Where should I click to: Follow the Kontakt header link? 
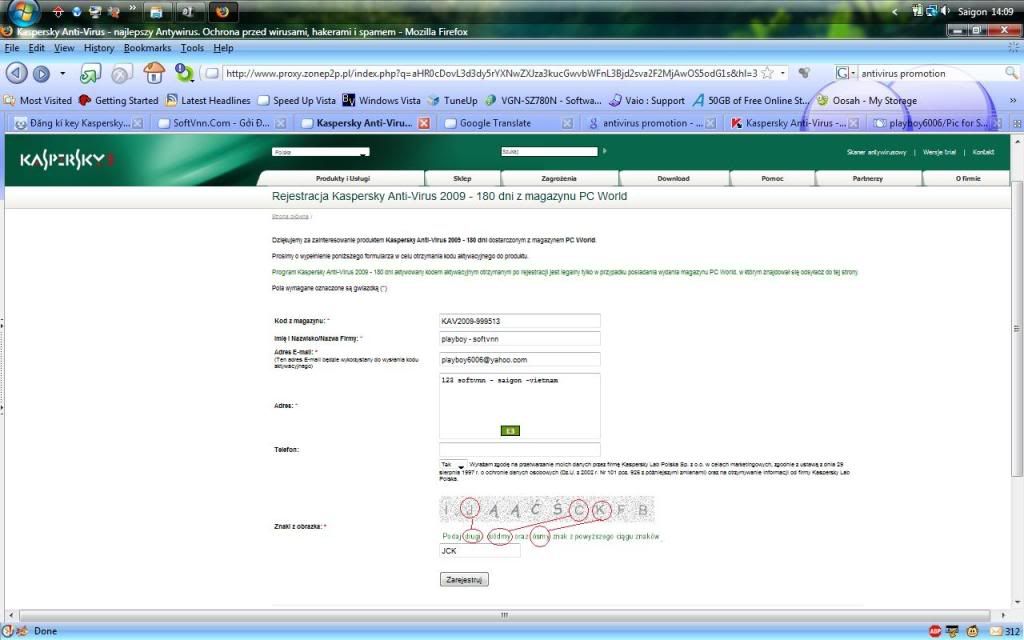point(983,152)
